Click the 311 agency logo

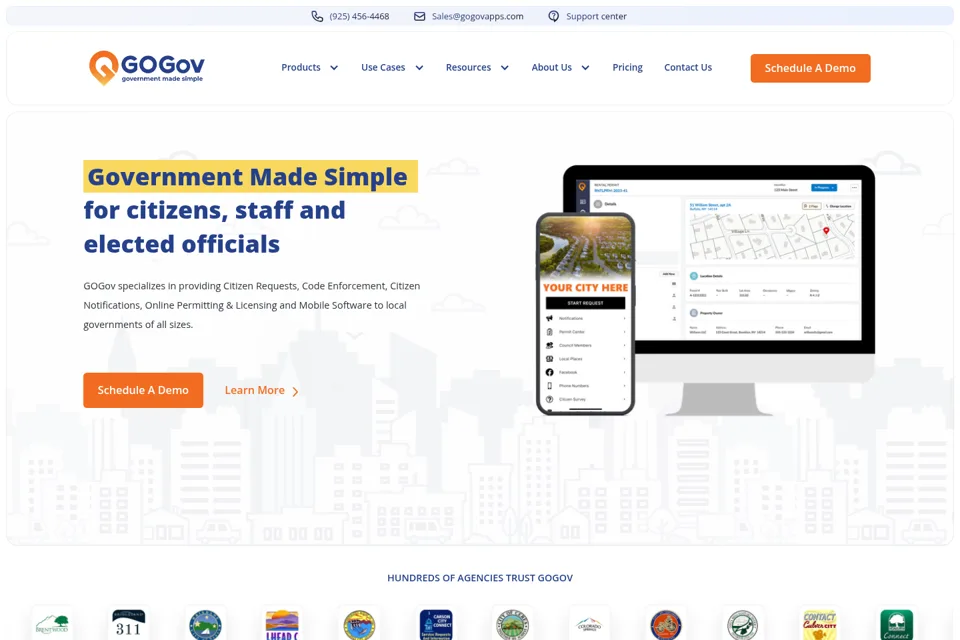(129, 625)
